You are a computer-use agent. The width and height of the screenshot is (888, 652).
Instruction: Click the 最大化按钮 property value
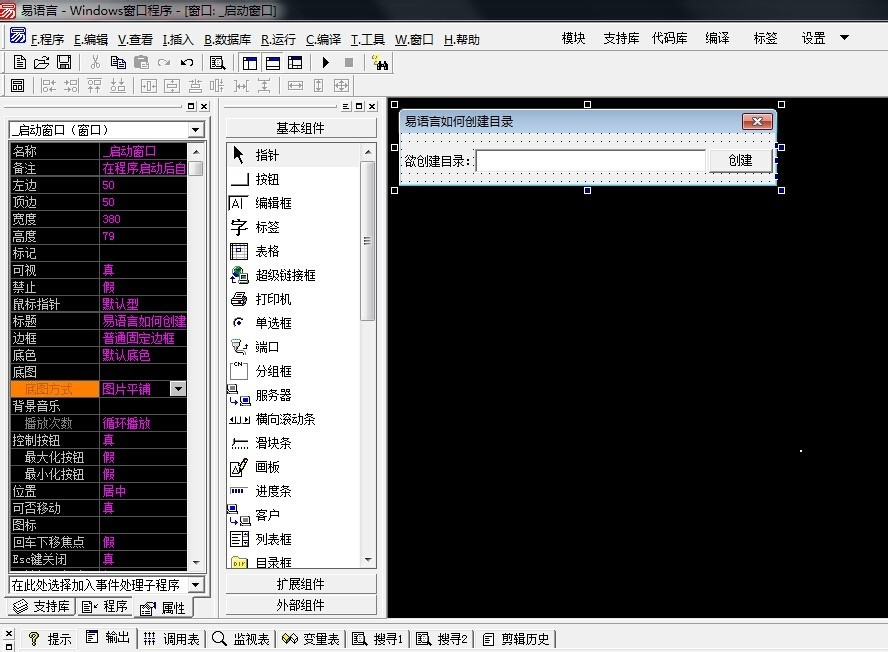(x=143, y=457)
